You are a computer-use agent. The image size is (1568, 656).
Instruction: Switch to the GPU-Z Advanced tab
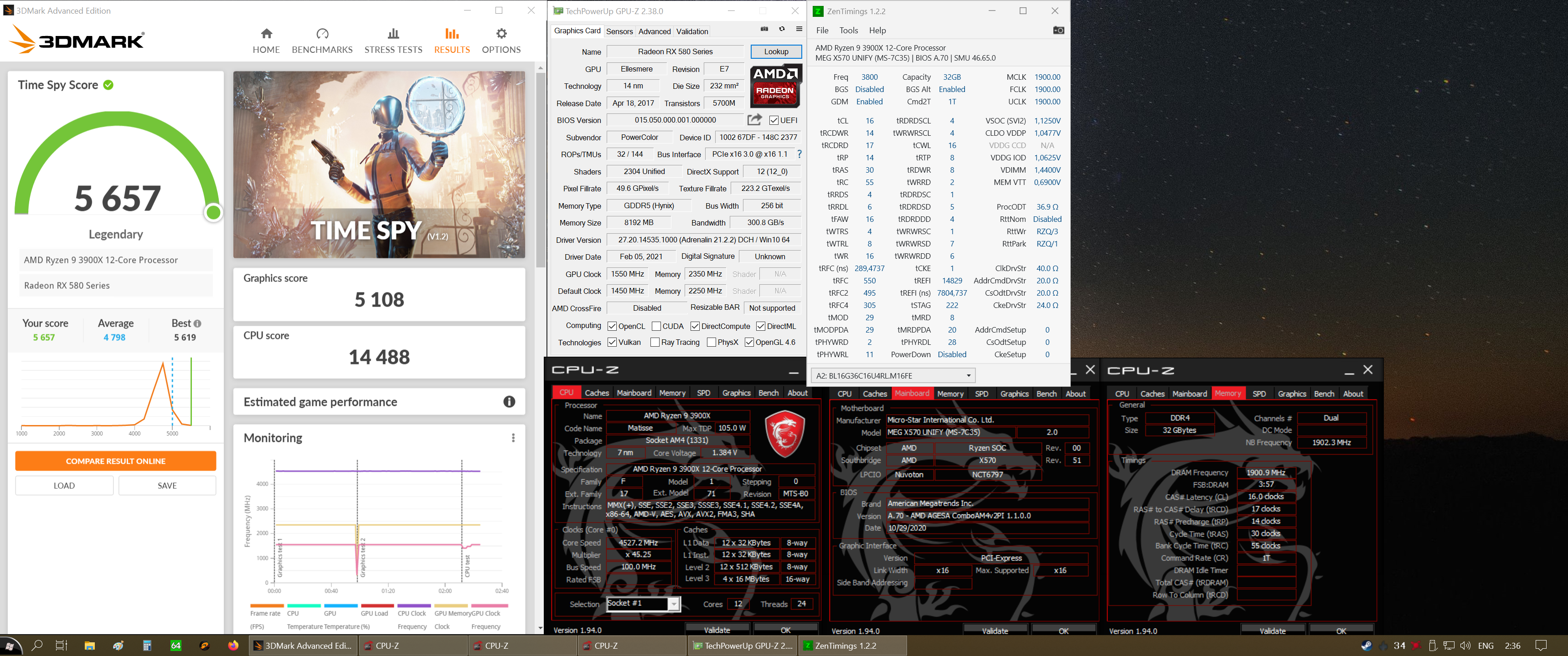point(655,31)
